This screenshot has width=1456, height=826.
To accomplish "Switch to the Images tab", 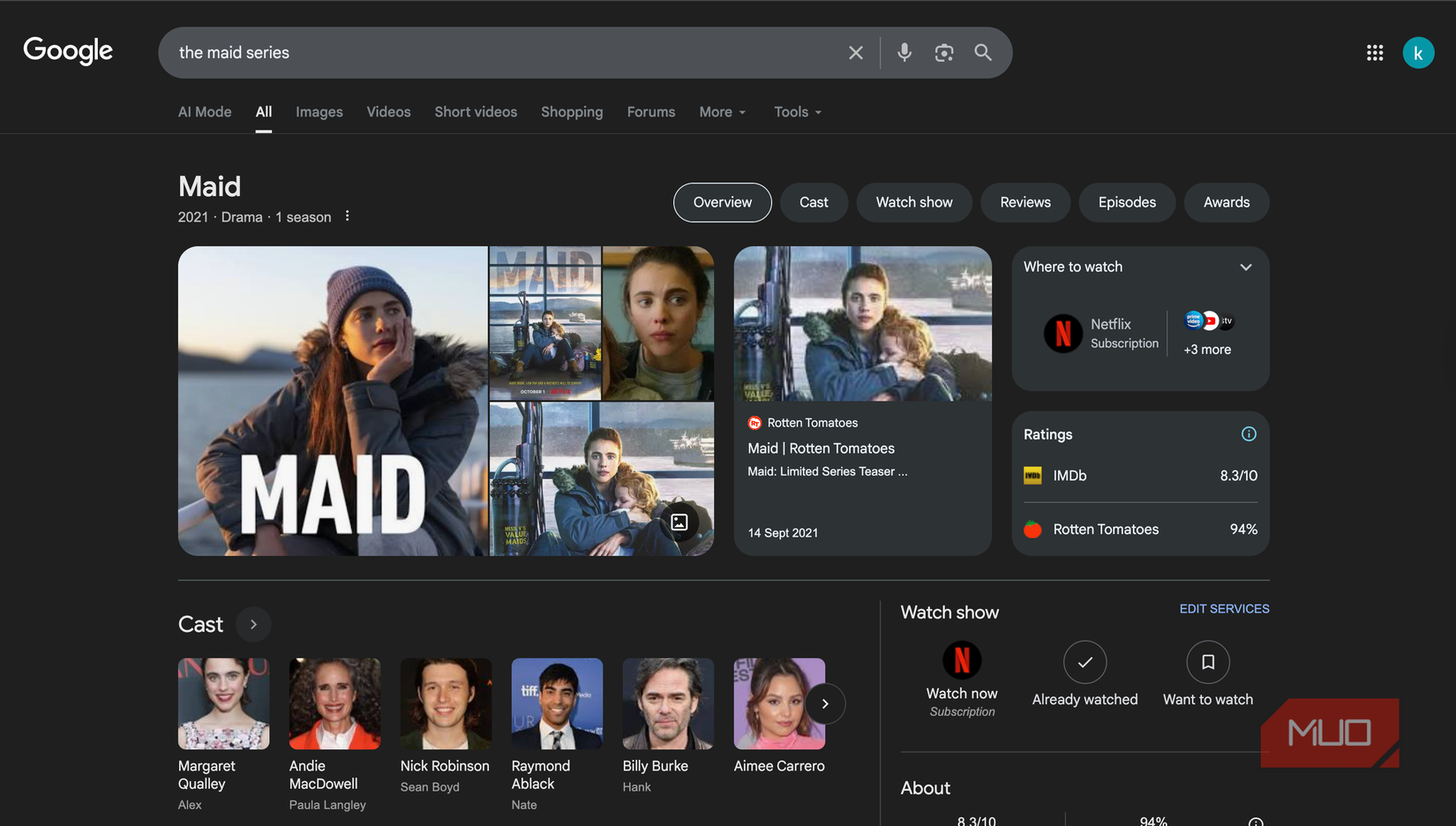I will pyautogui.click(x=319, y=112).
